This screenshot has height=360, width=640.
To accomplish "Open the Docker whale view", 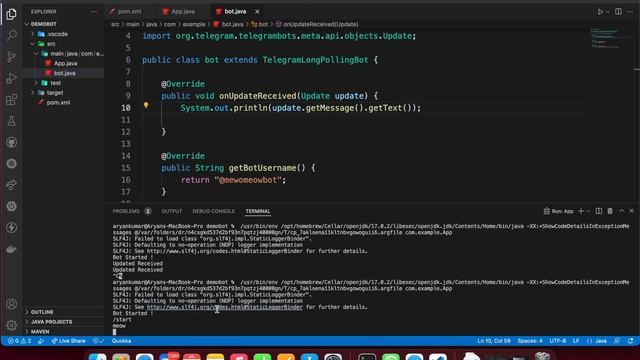I will 11,249.
